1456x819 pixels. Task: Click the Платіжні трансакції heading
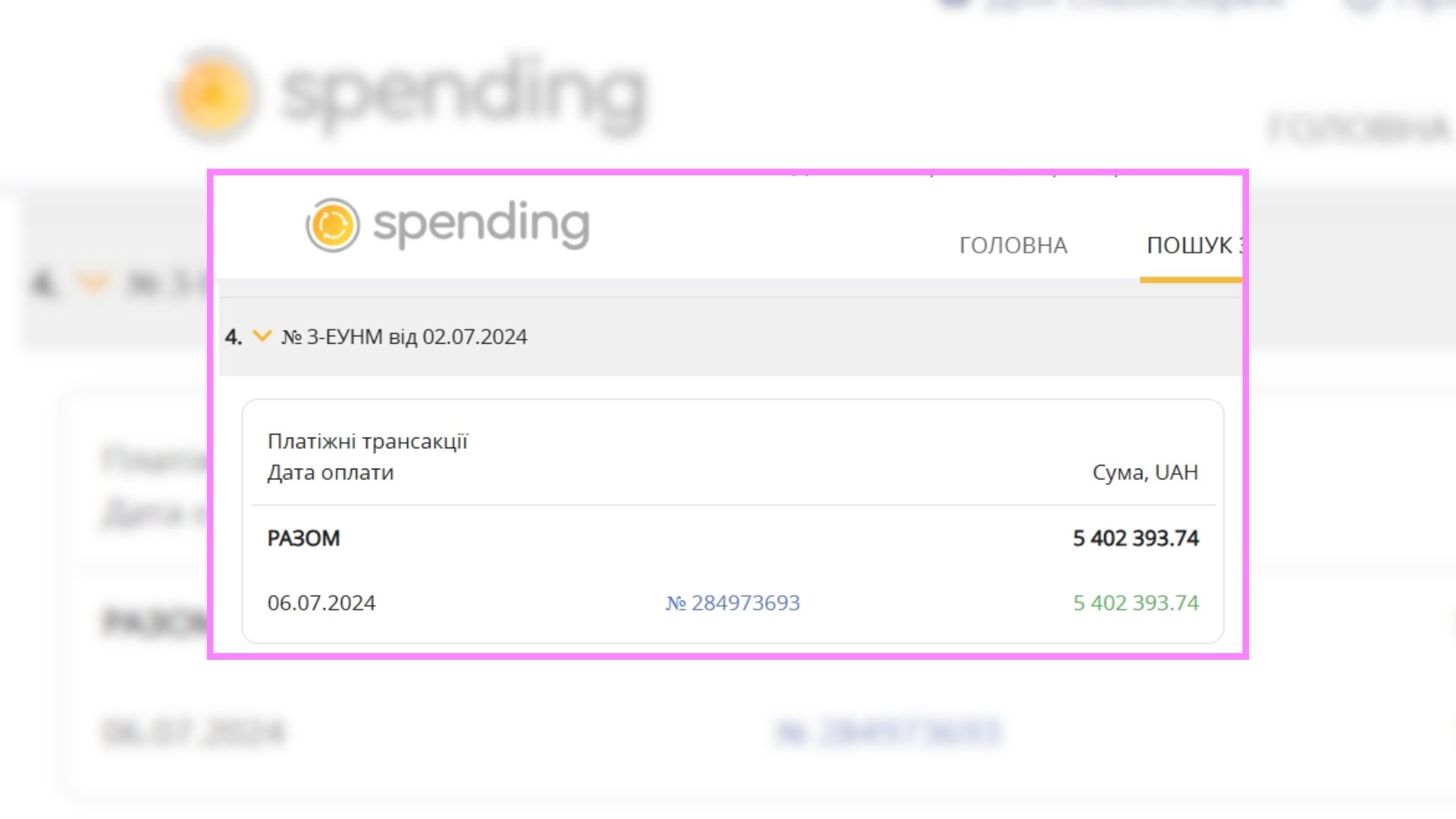tap(368, 441)
